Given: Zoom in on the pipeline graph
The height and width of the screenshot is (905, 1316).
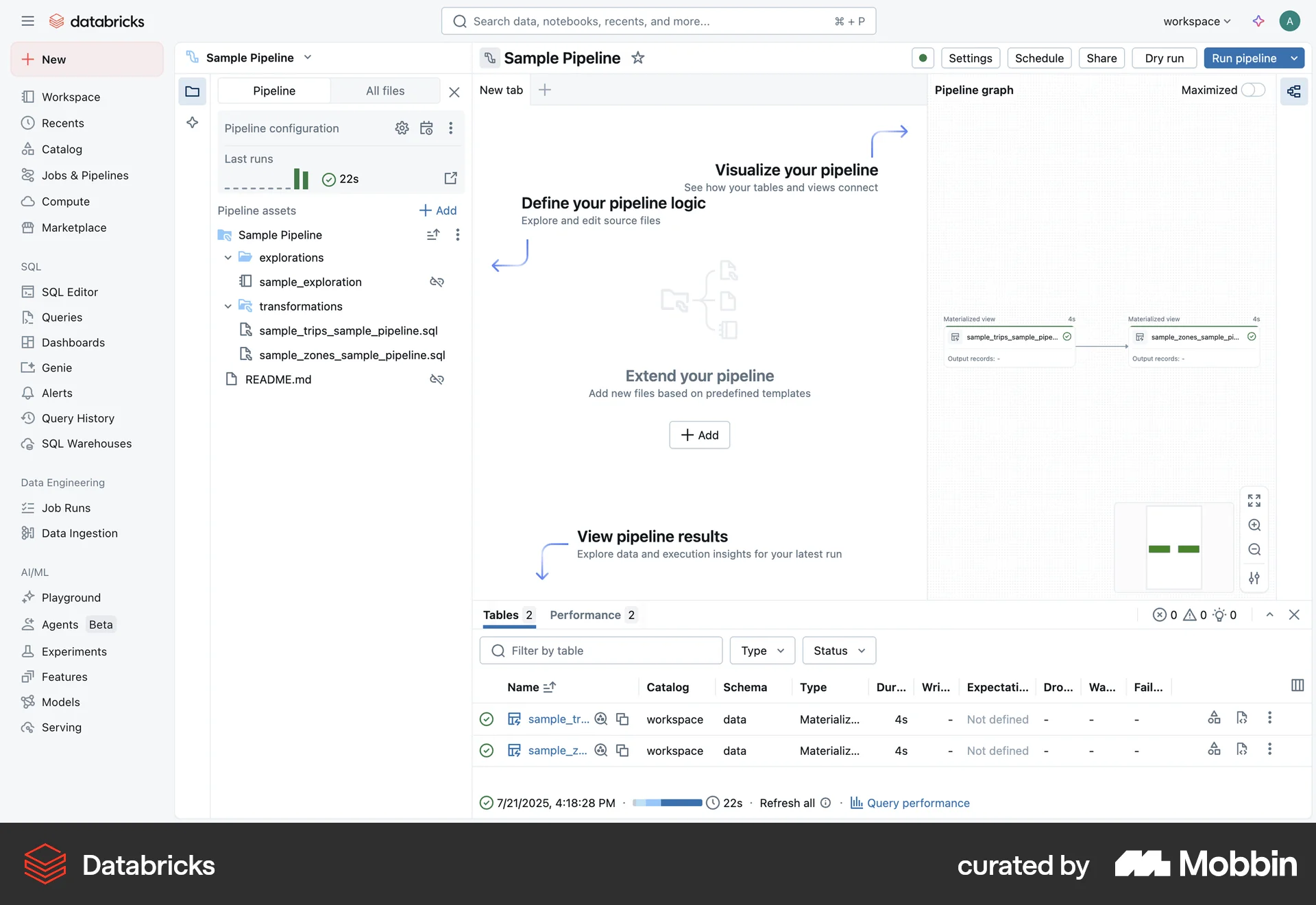Looking at the screenshot, I should point(1255,525).
